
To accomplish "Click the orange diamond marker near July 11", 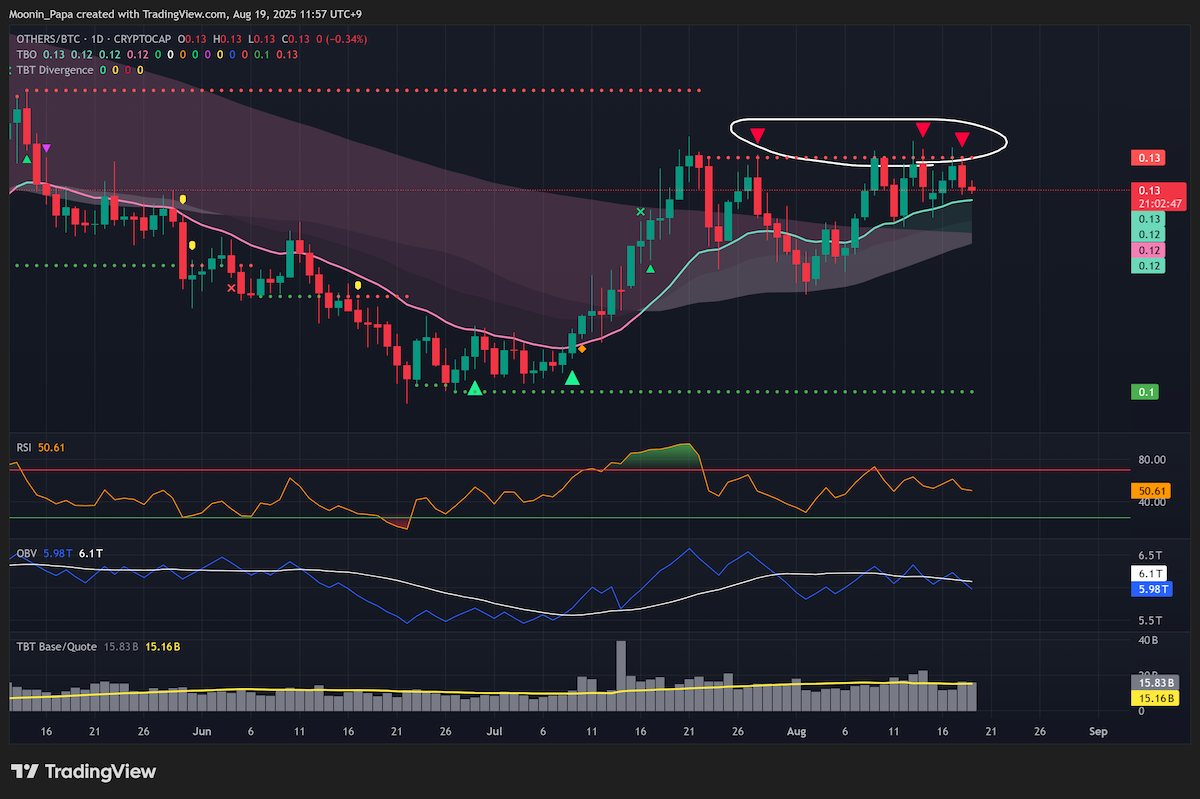I will [582, 348].
